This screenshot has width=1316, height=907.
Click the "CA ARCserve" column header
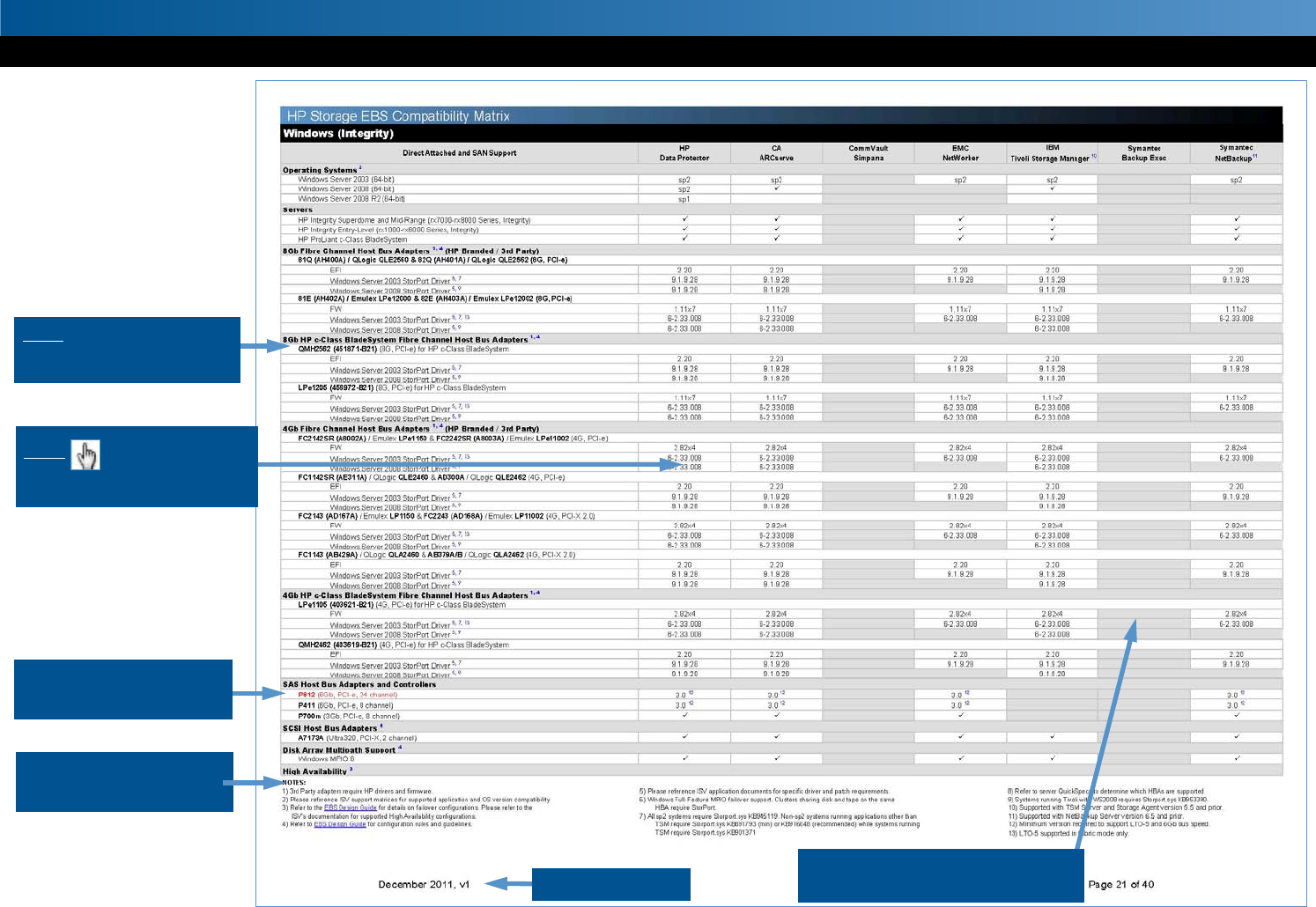pyautogui.click(x=776, y=153)
